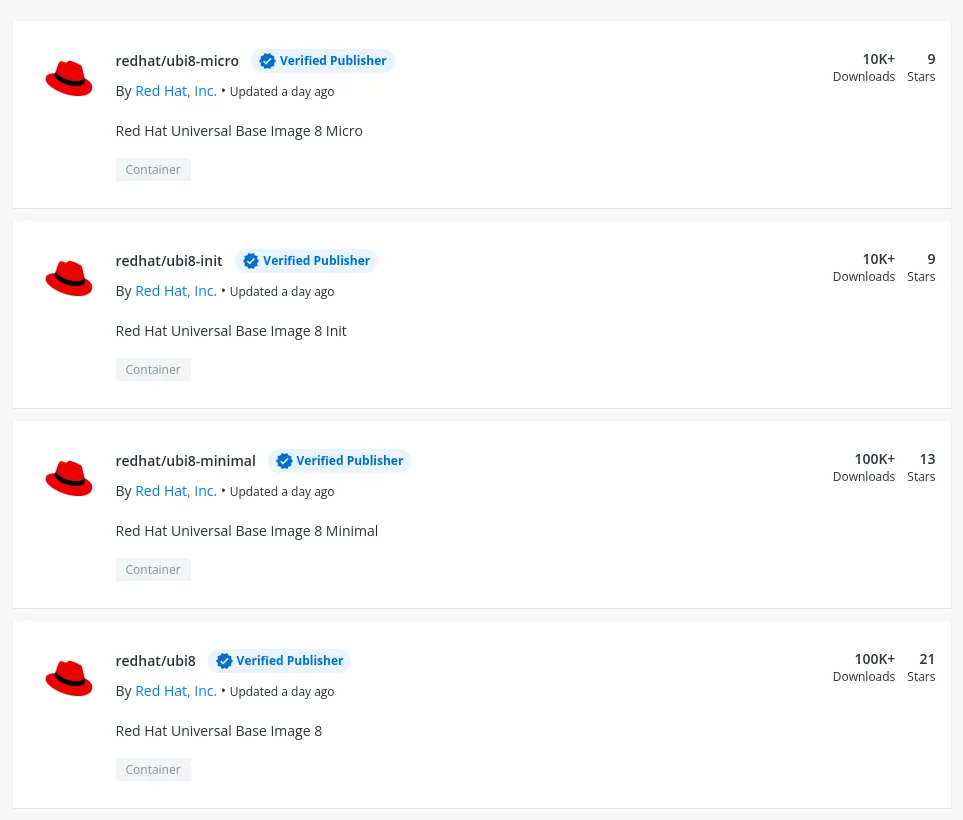
Task: Click the Red Hat logo for ubi8-minimal
Action: (68, 477)
